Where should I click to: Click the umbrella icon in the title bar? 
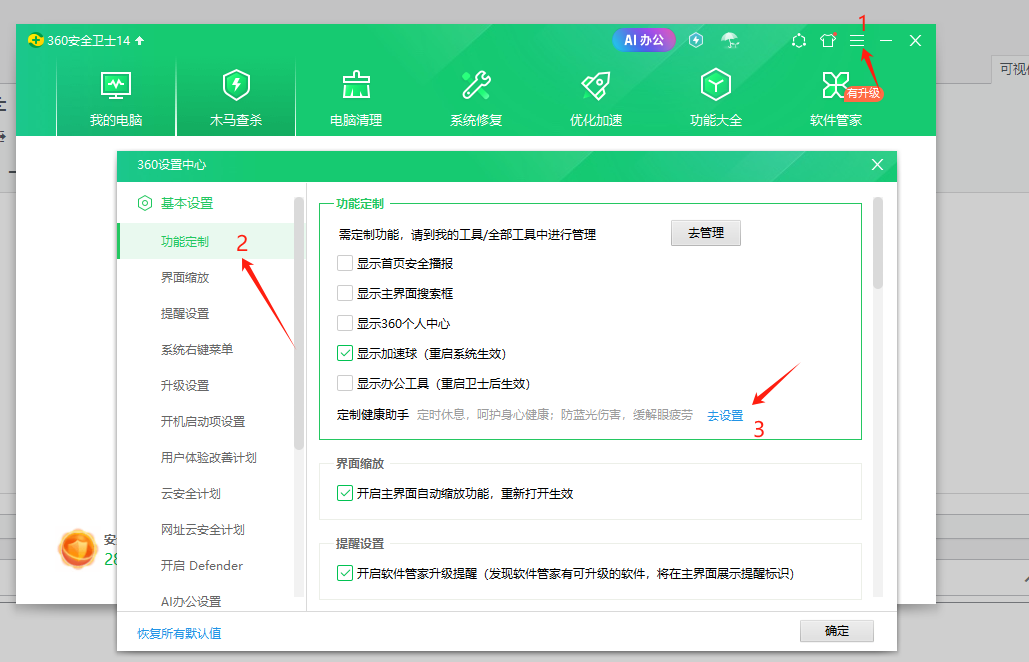tap(730, 41)
